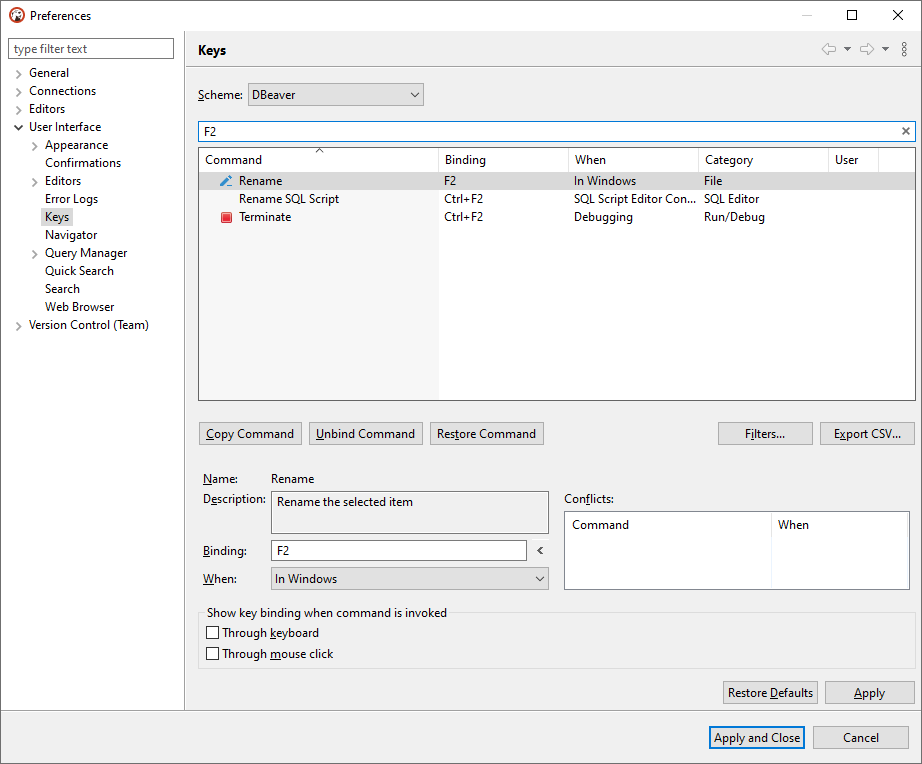Open the view menu via three-dot icon
The image size is (922, 764).
pos(906,48)
